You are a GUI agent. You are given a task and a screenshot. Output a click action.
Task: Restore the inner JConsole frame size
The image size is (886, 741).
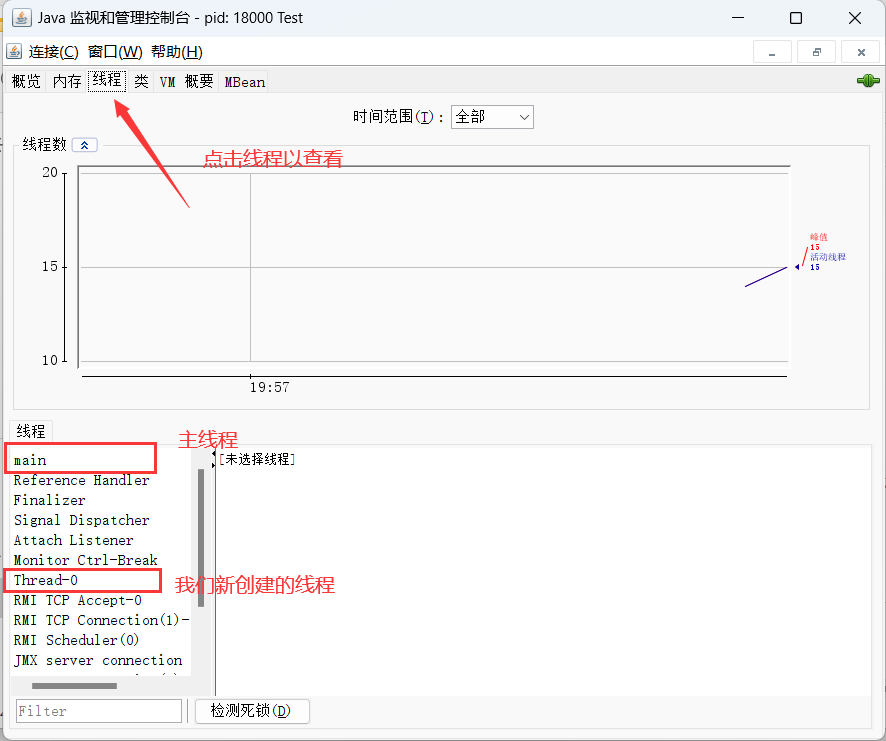point(816,52)
